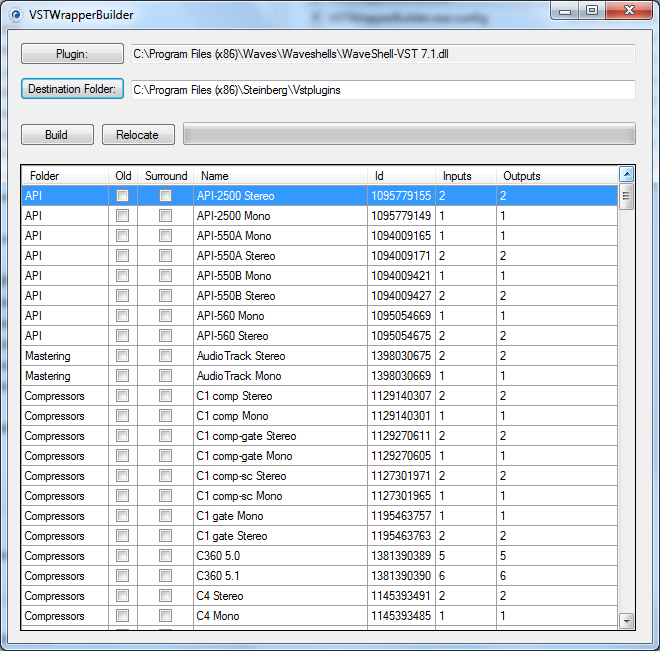
Task: Click the Id column header
Action: click(402, 175)
